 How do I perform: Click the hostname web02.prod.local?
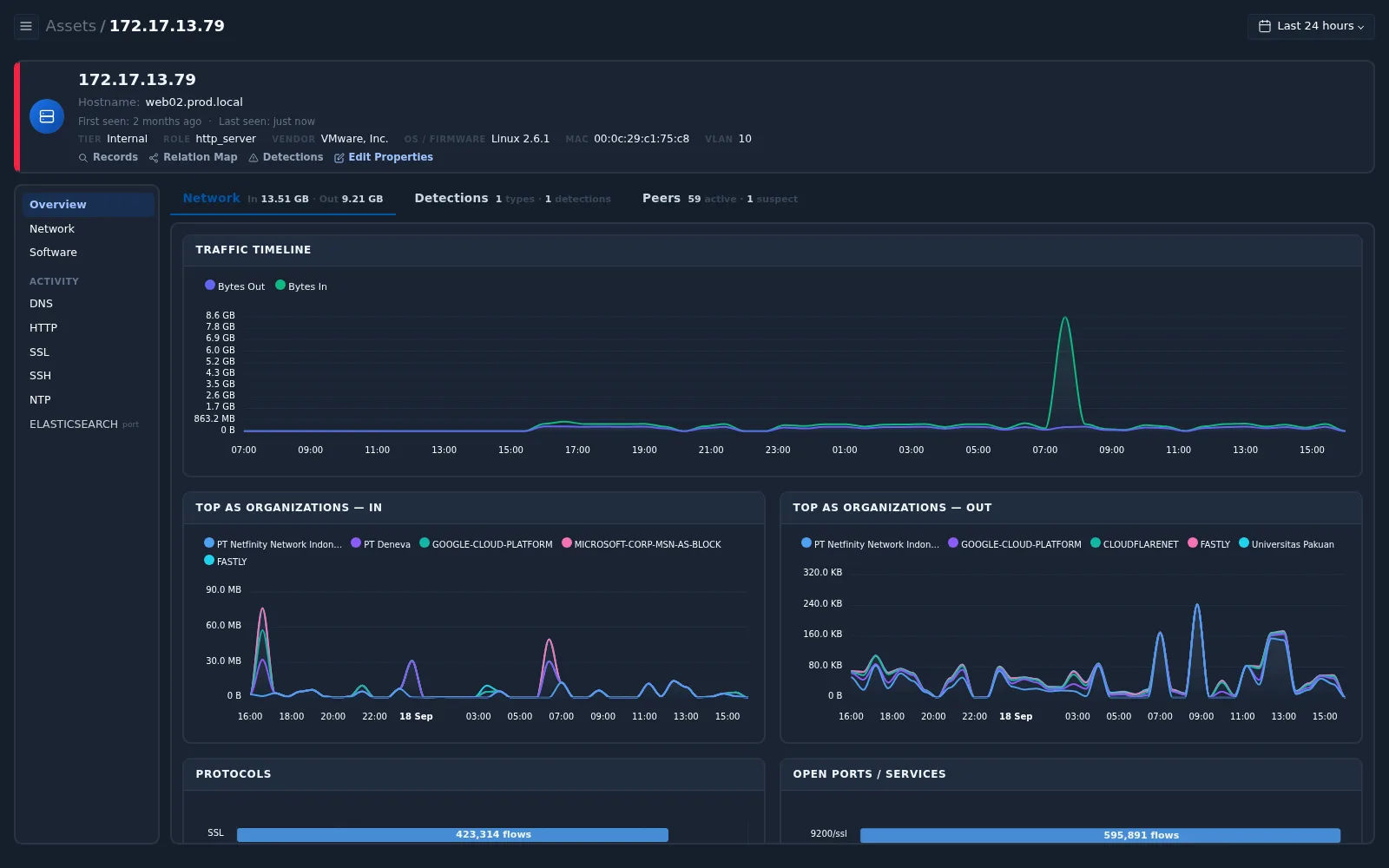pos(194,102)
